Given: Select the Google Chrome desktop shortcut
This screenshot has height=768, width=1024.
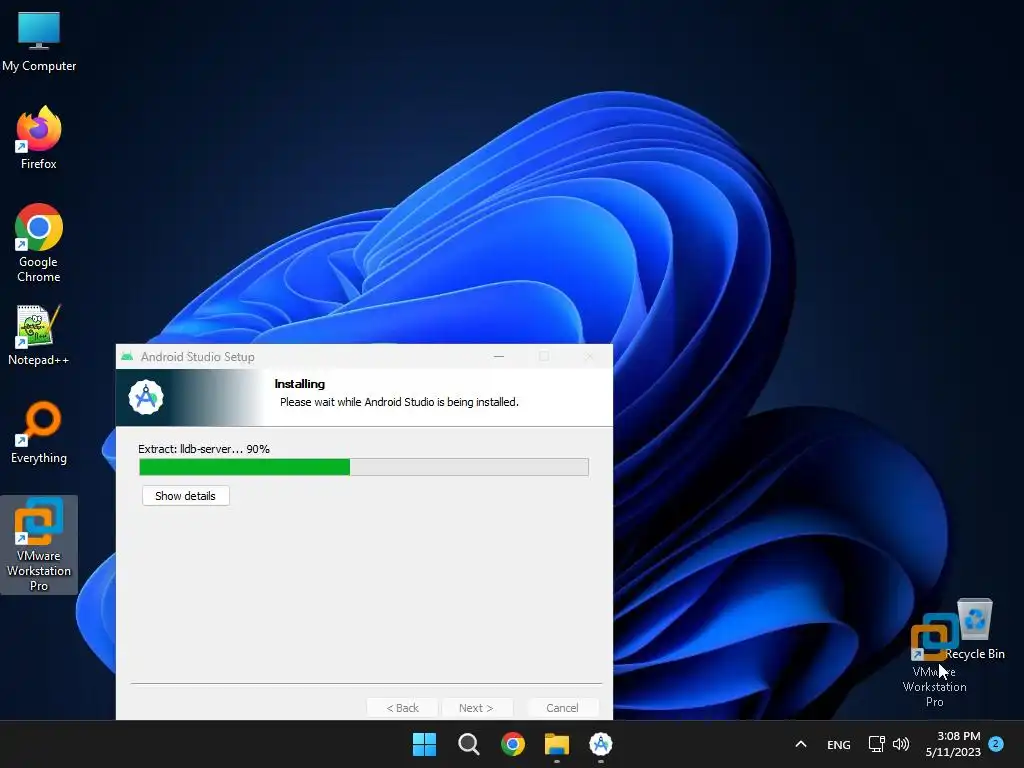Looking at the screenshot, I should pos(39,243).
